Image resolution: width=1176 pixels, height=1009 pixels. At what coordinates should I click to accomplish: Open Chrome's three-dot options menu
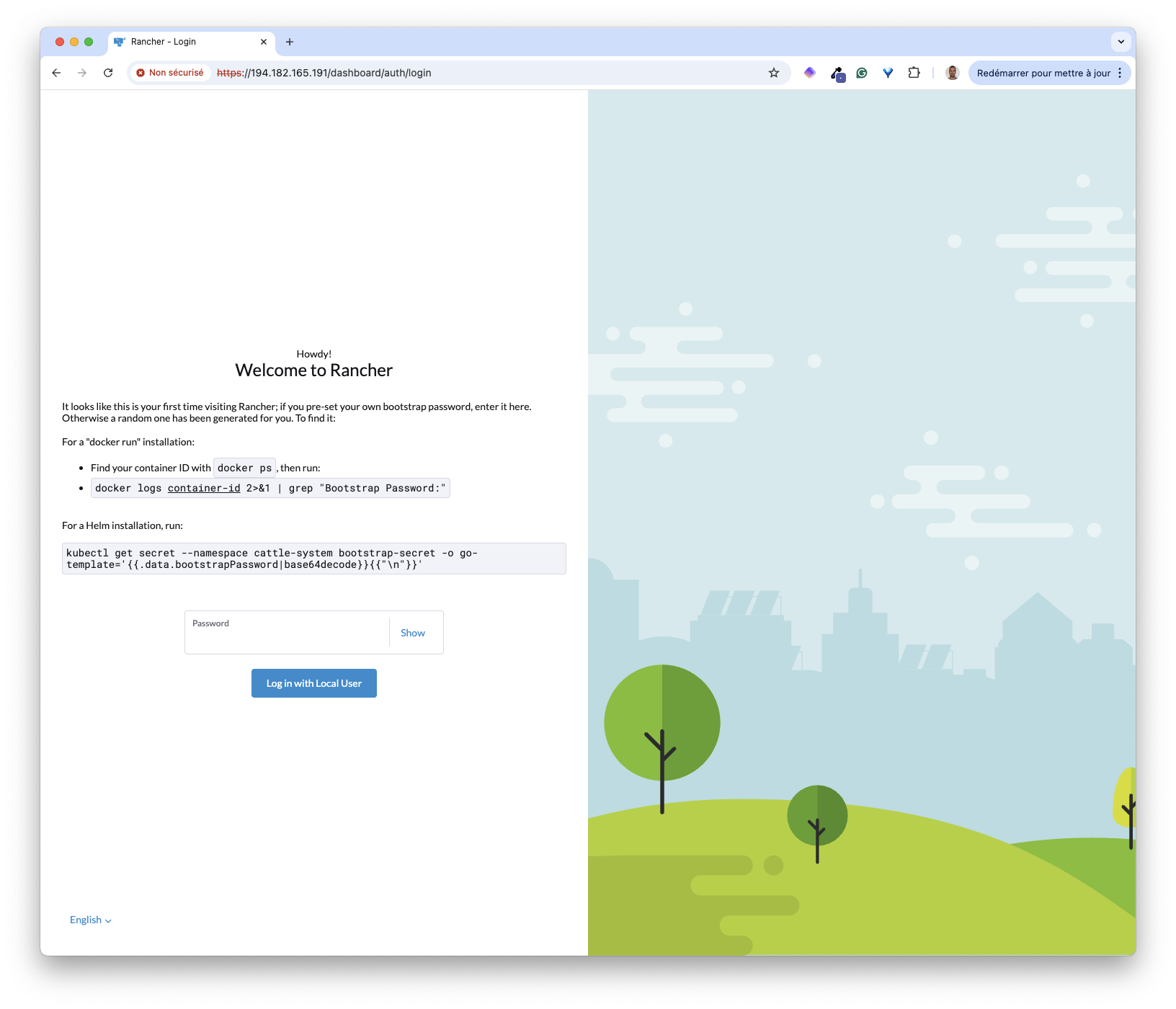pyautogui.click(x=1119, y=73)
